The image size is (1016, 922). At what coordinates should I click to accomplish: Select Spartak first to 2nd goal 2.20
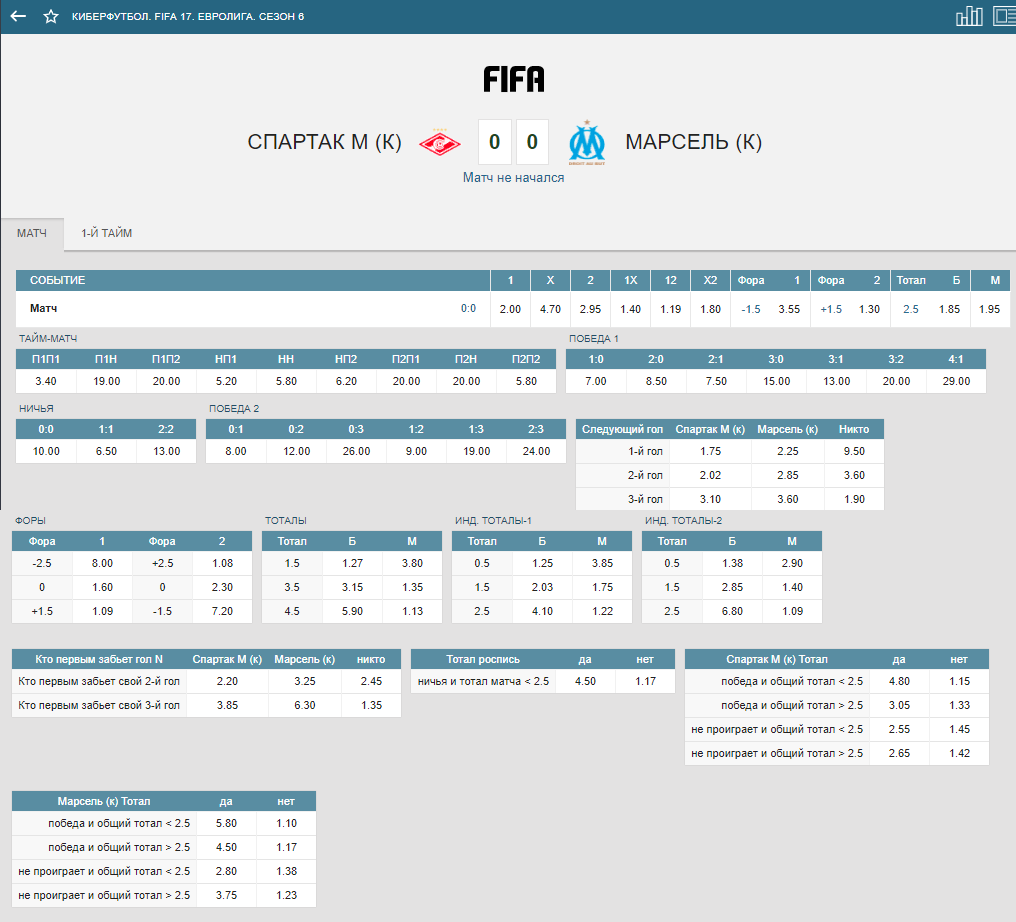[227, 681]
